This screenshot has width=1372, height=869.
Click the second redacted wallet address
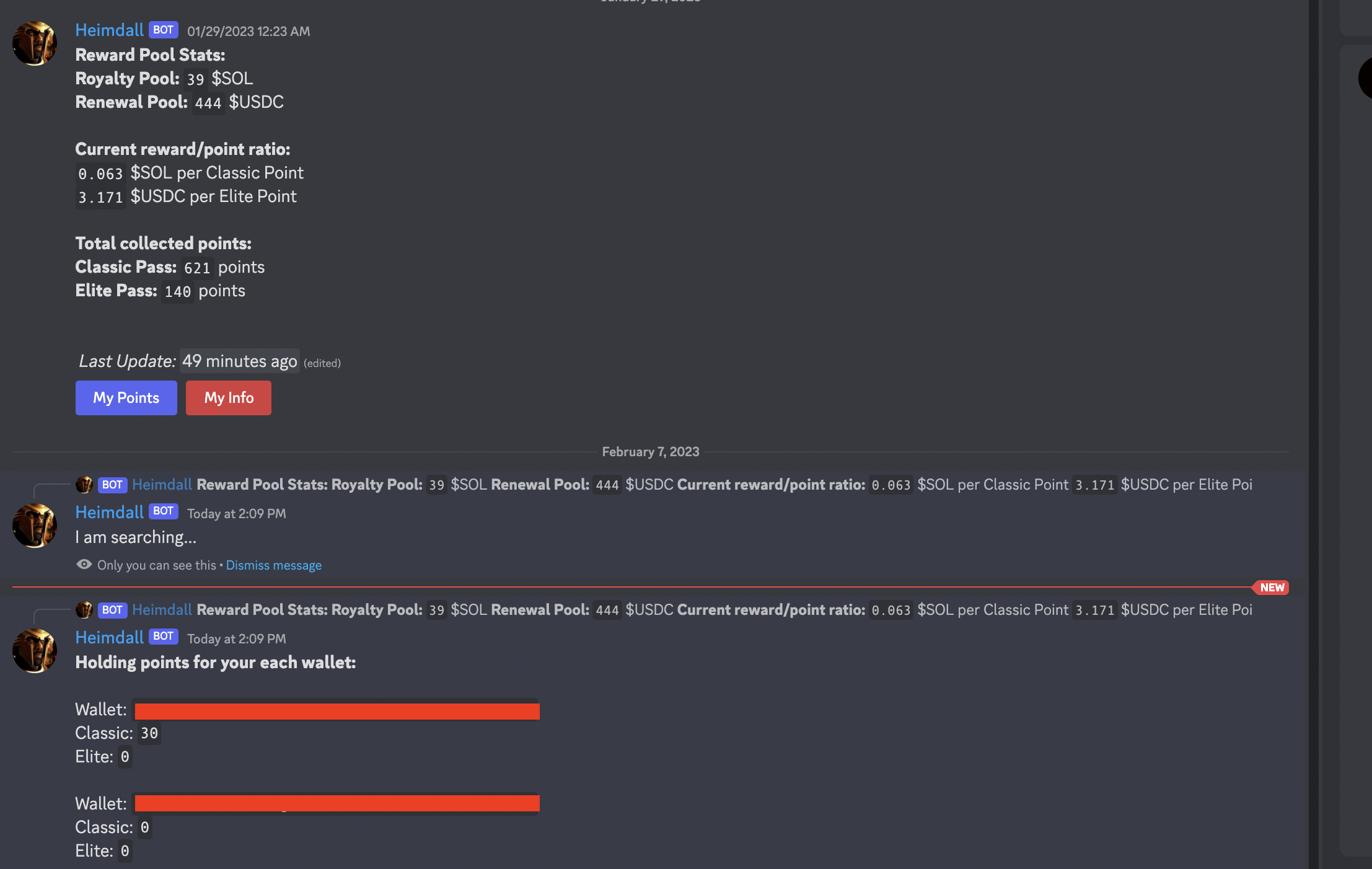tap(336, 803)
